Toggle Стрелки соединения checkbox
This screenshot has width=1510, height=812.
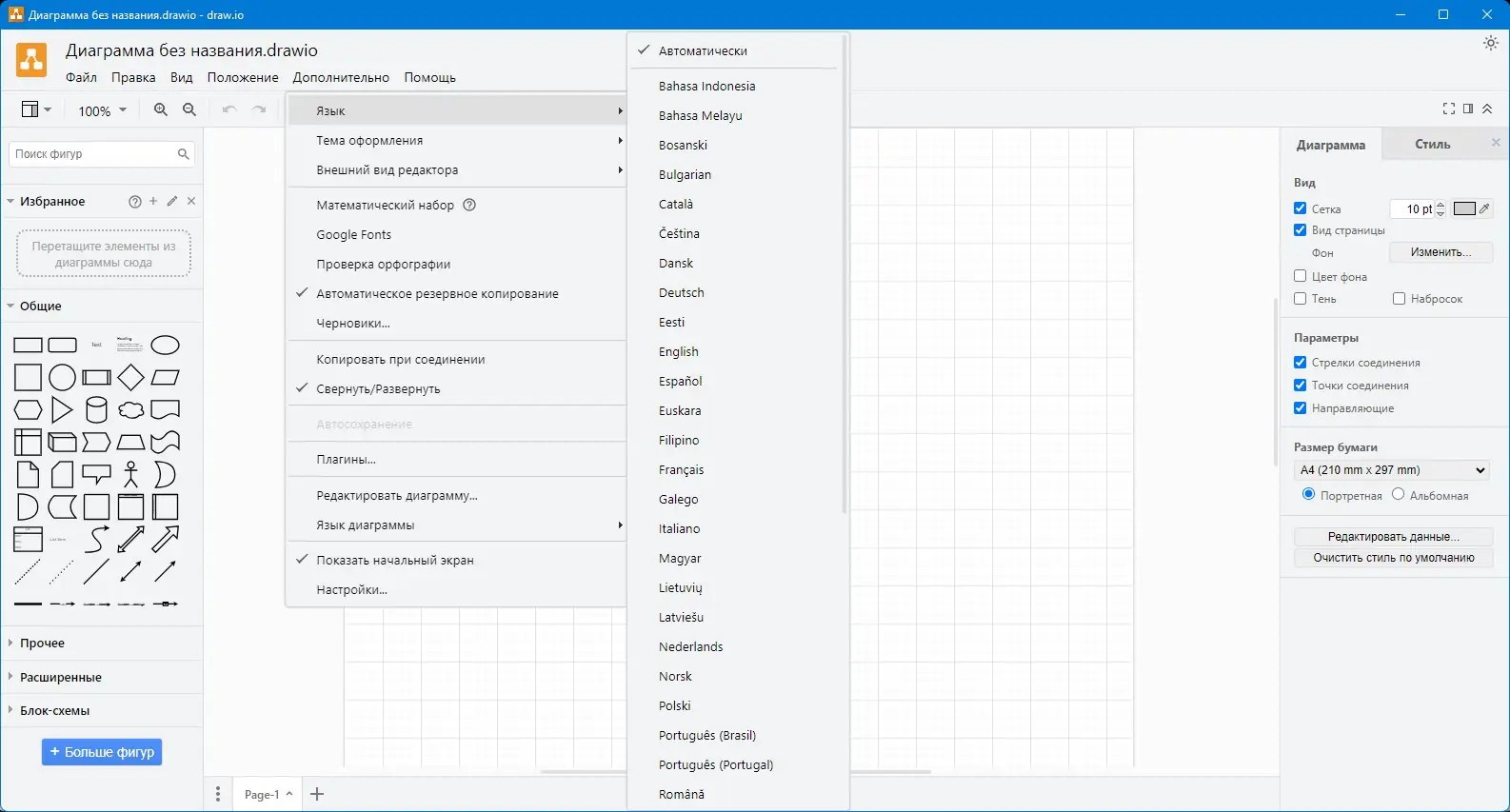(x=1300, y=362)
